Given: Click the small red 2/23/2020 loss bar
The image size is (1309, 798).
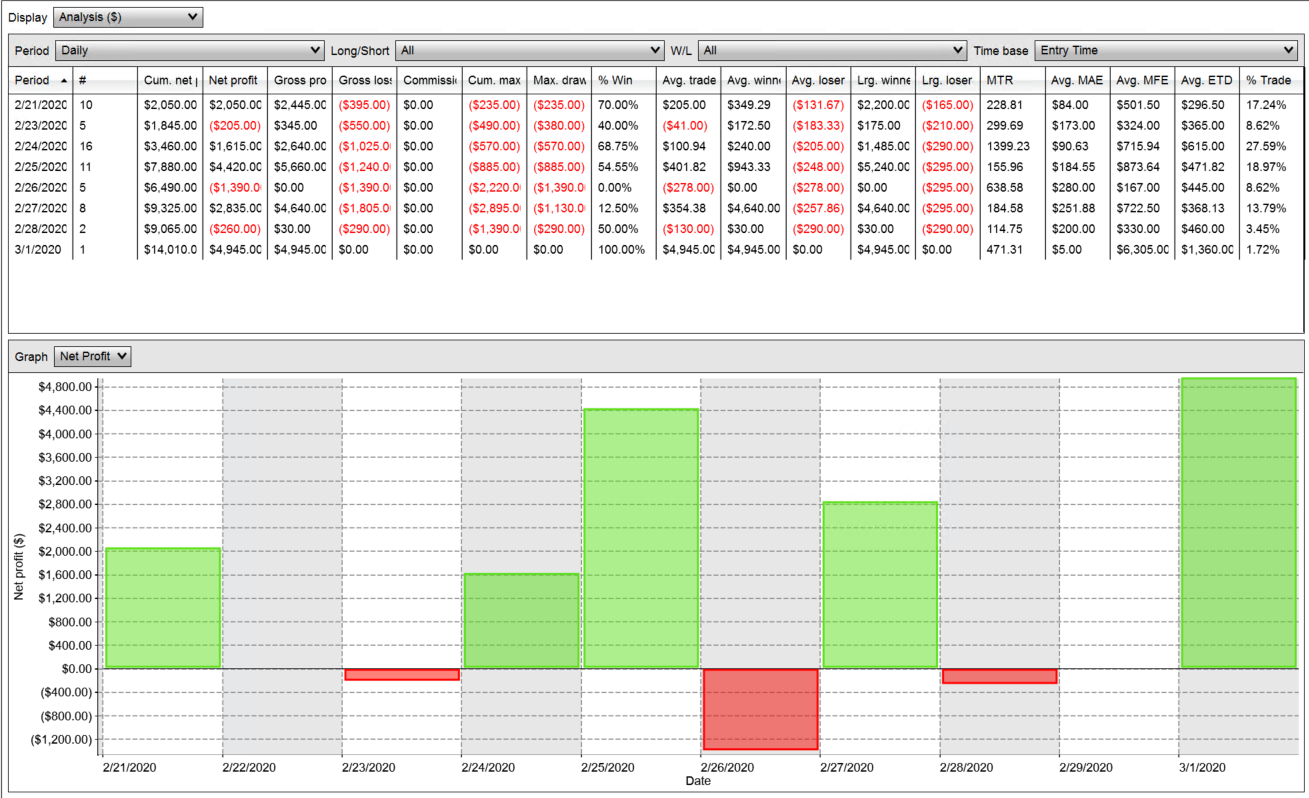Looking at the screenshot, I should pyautogui.click(x=401, y=675).
